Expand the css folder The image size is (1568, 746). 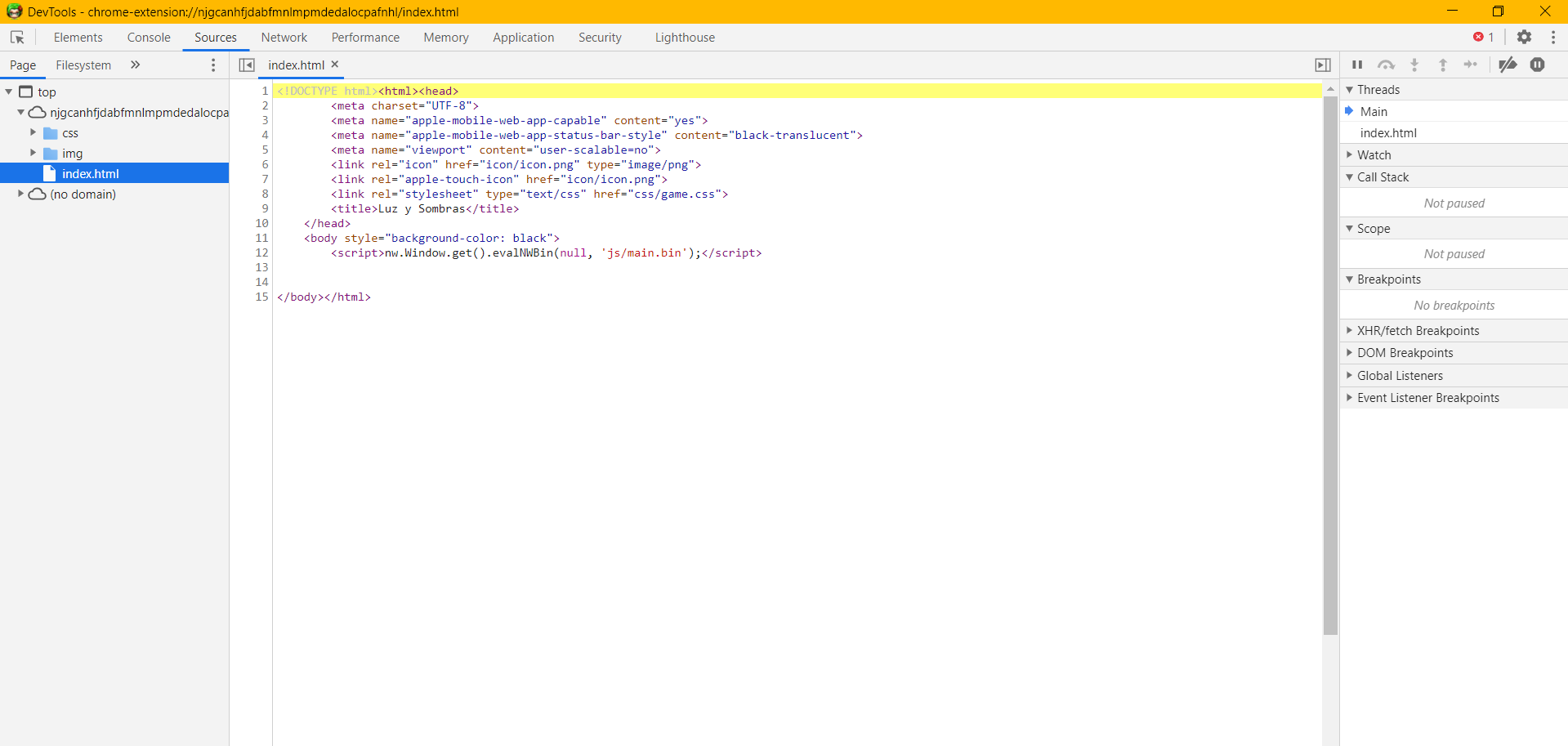33,132
